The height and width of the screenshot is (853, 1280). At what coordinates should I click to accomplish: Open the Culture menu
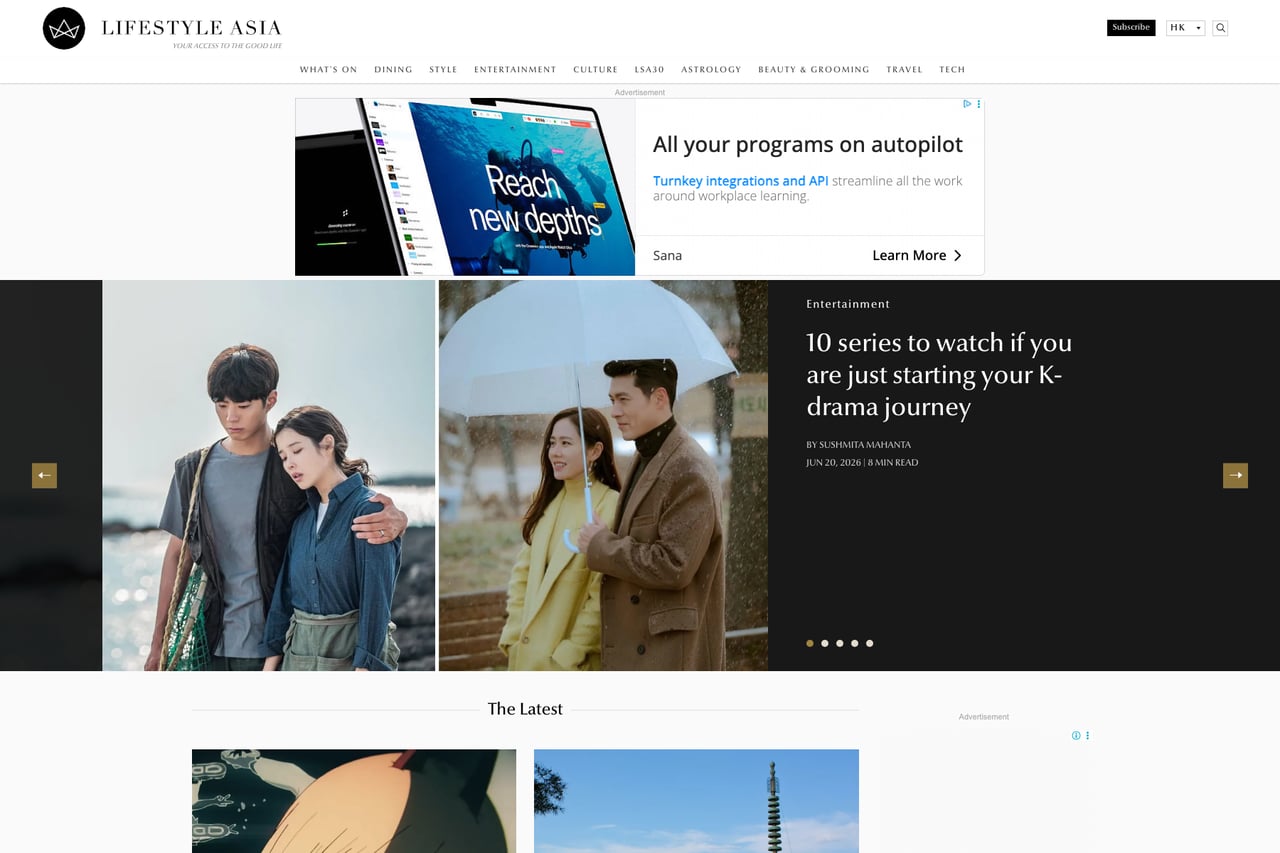pyautogui.click(x=595, y=70)
